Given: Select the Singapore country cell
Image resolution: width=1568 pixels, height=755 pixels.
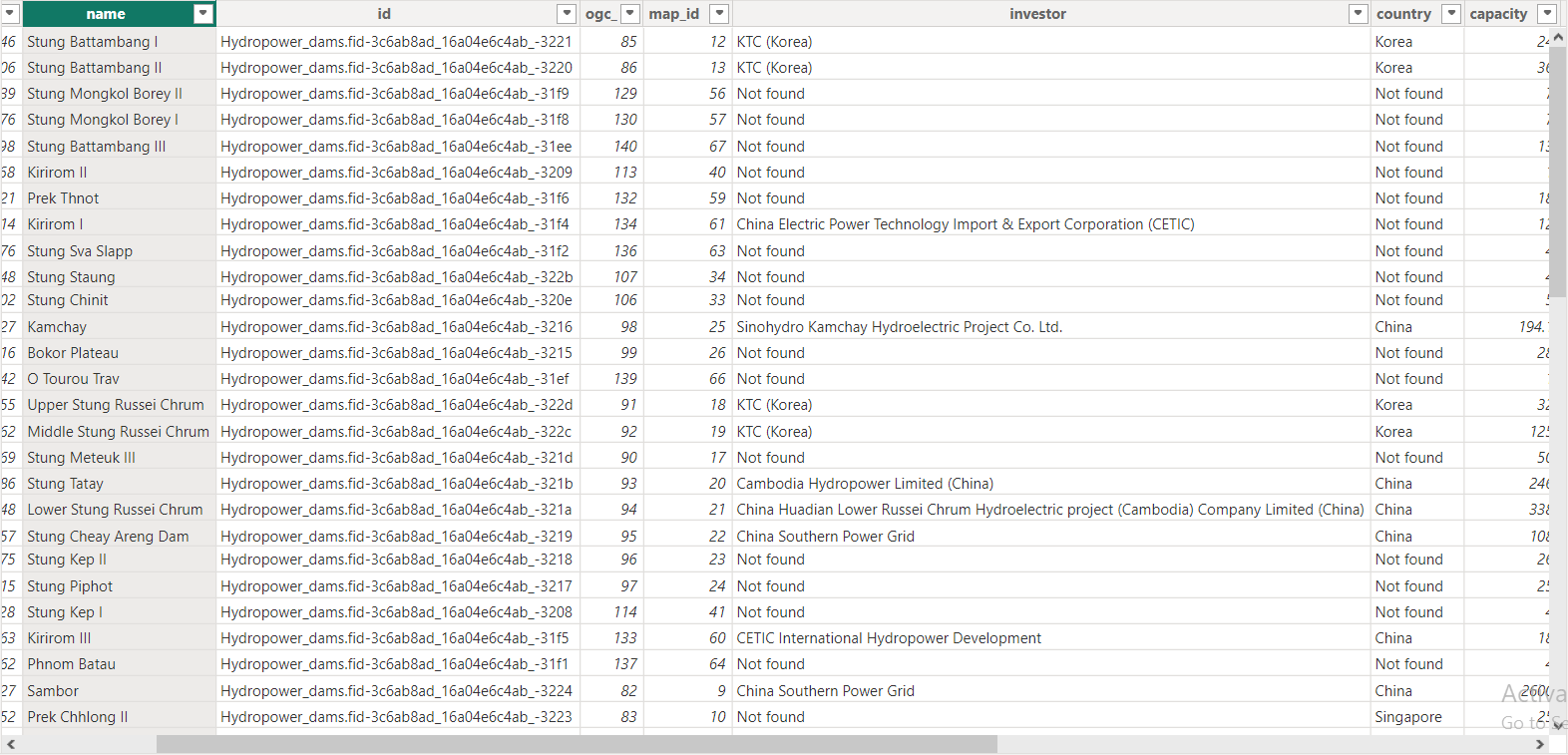Looking at the screenshot, I should tap(1417, 717).
